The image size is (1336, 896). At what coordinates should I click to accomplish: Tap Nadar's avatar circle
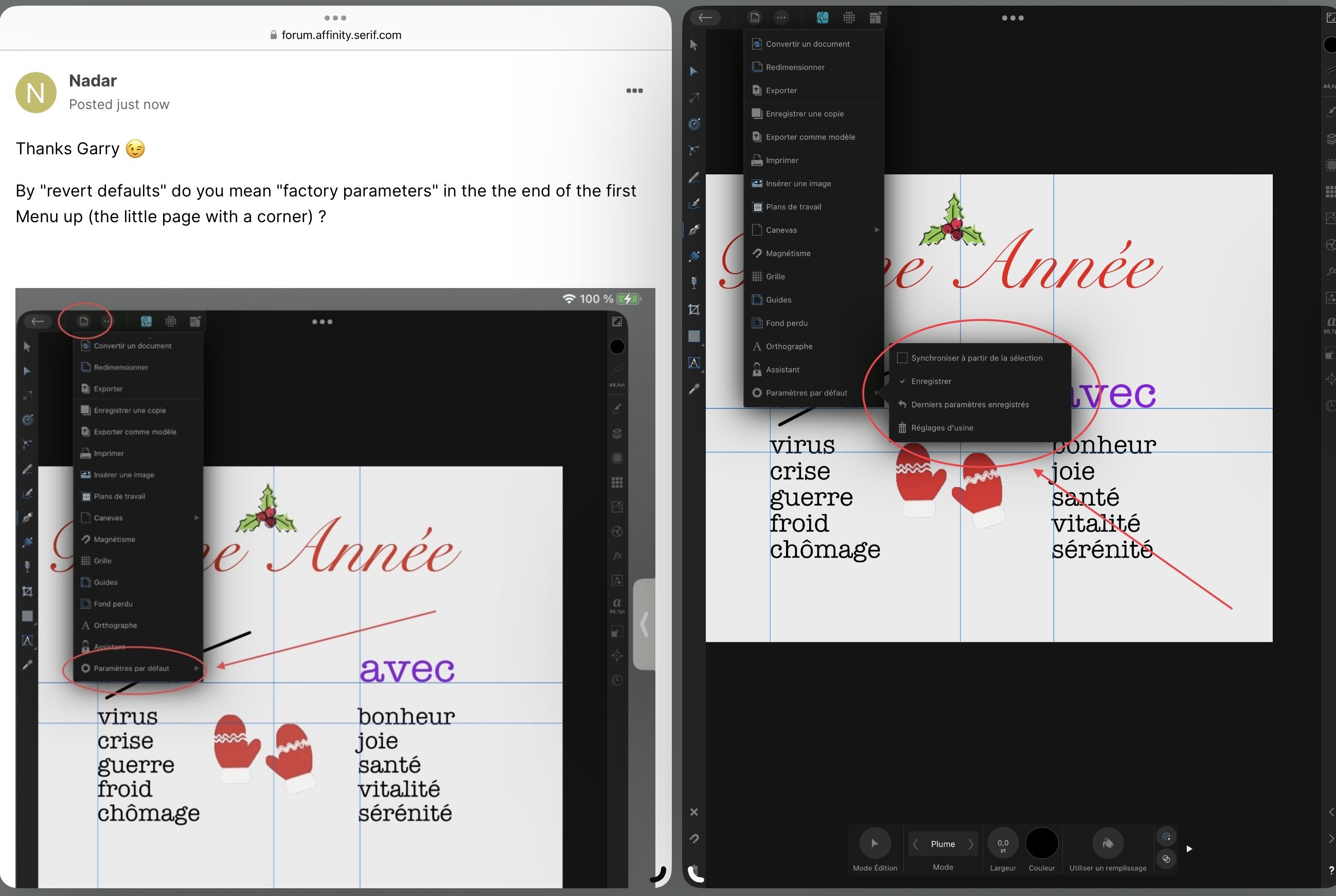click(36, 93)
